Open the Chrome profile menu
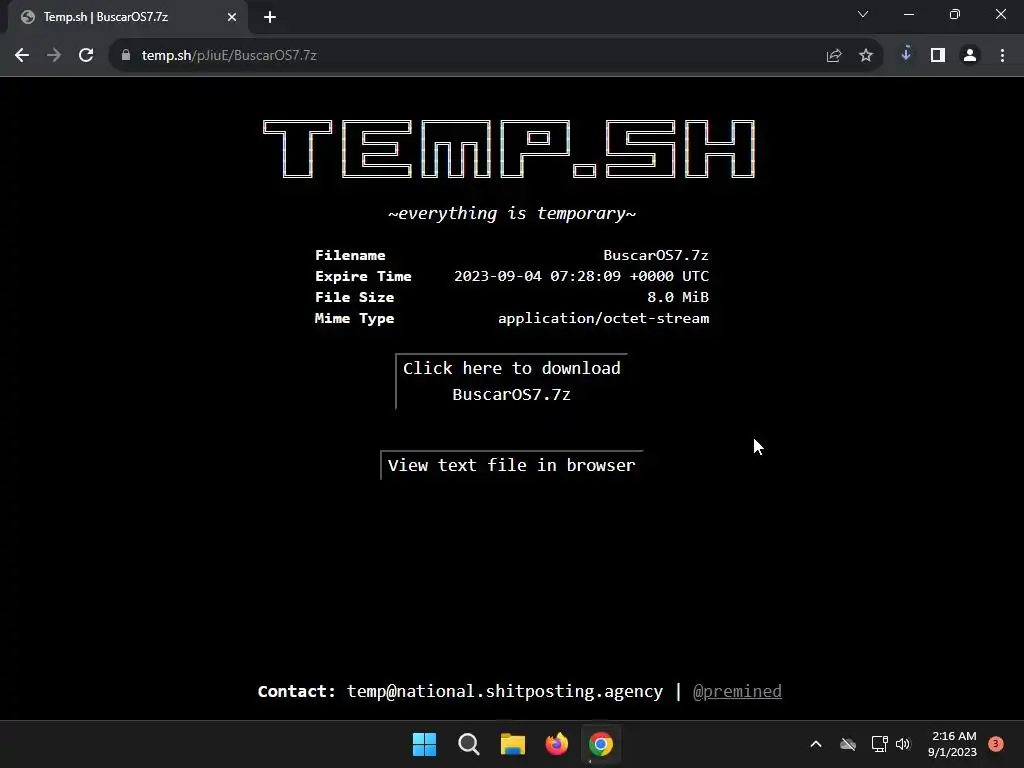Screen dimensions: 1024x768 [970, 56]
